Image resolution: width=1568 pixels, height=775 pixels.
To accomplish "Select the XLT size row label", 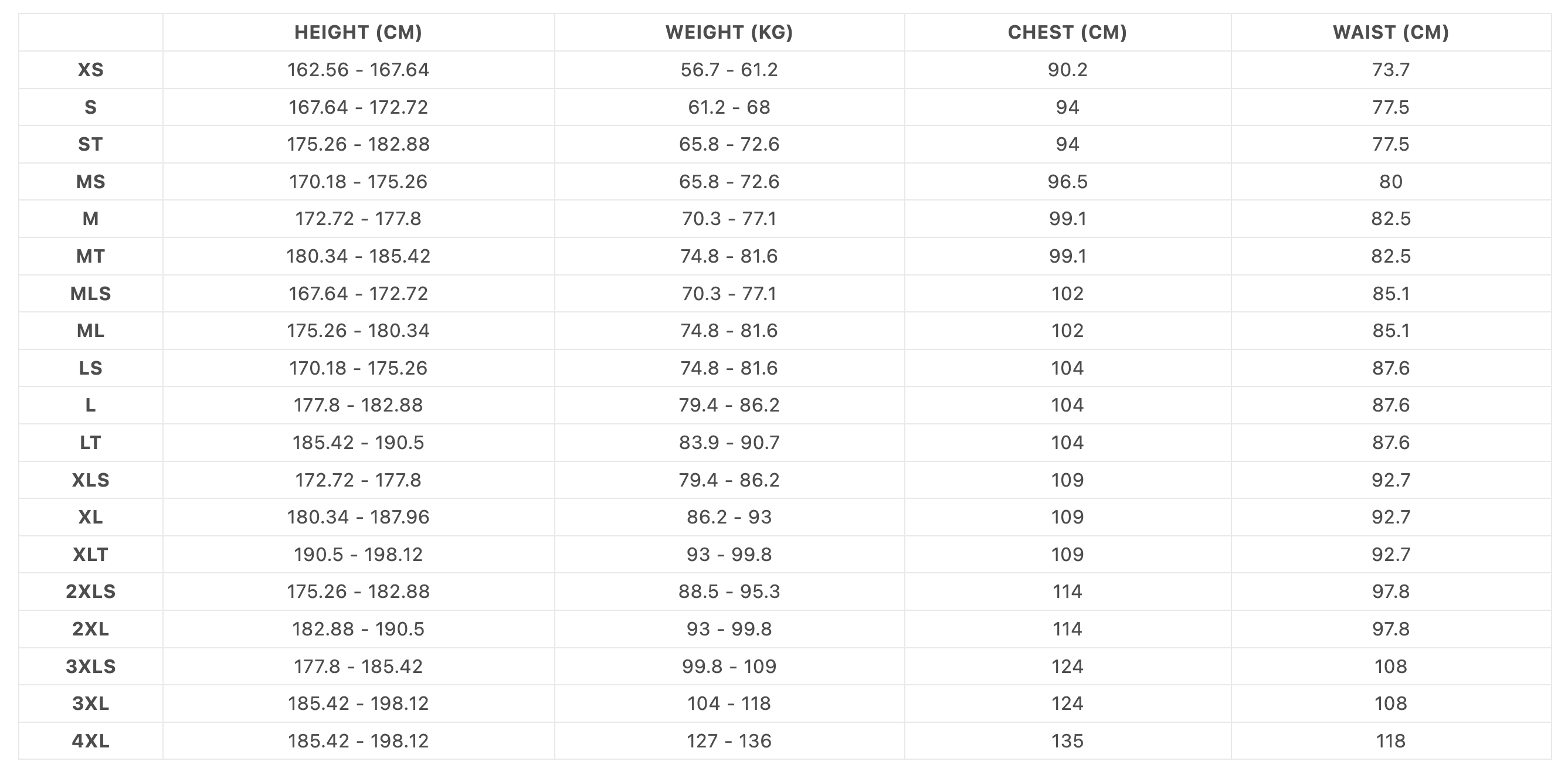I will pos(91,555).
